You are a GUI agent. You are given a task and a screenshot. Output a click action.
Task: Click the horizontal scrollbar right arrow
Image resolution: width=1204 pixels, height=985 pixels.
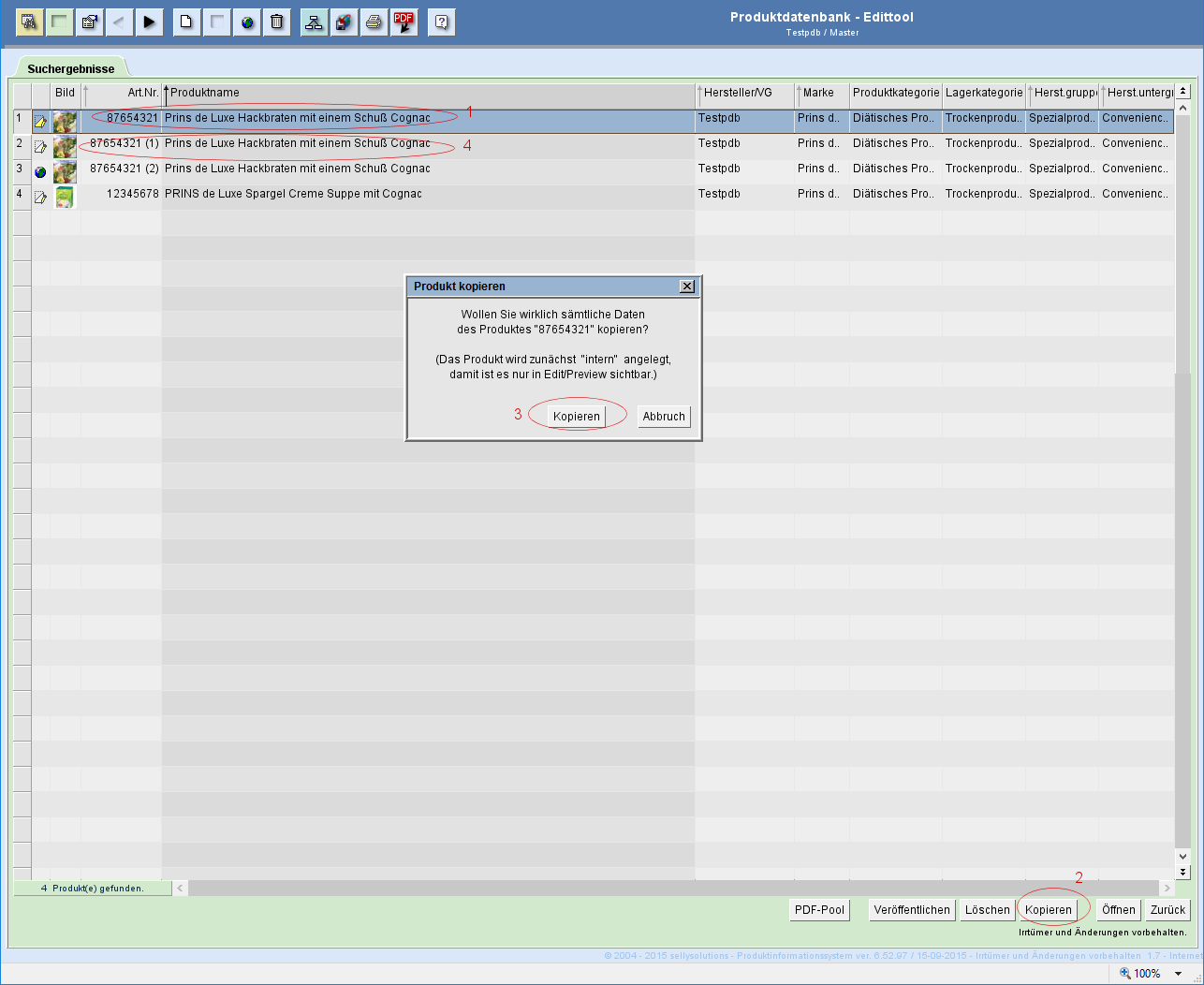[1167, 888]
